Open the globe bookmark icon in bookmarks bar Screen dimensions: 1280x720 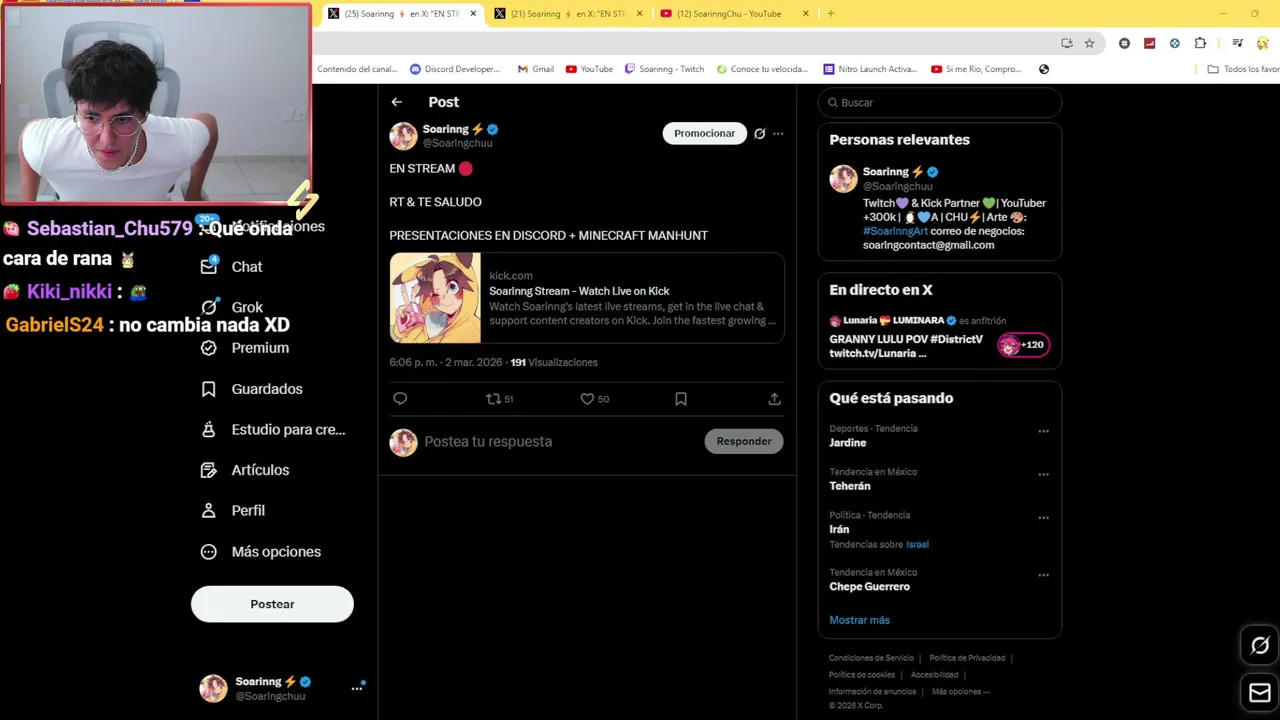coord(1044,69)
